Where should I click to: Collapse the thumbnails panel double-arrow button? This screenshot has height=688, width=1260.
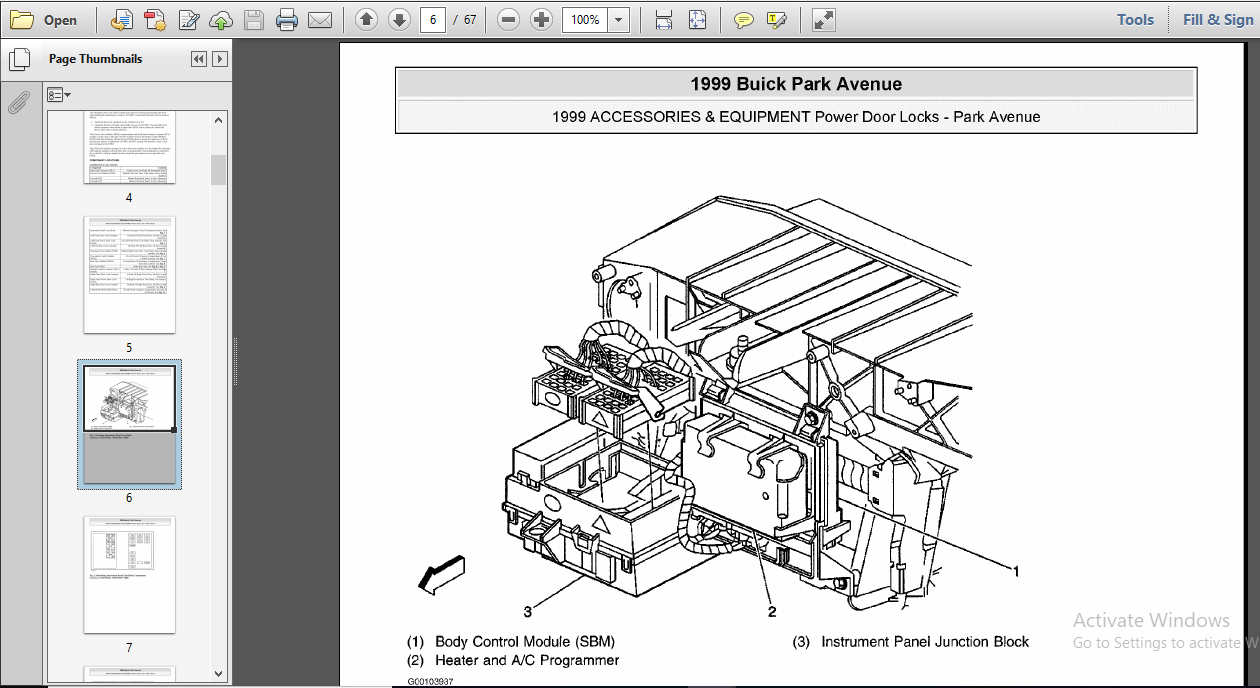198,59
